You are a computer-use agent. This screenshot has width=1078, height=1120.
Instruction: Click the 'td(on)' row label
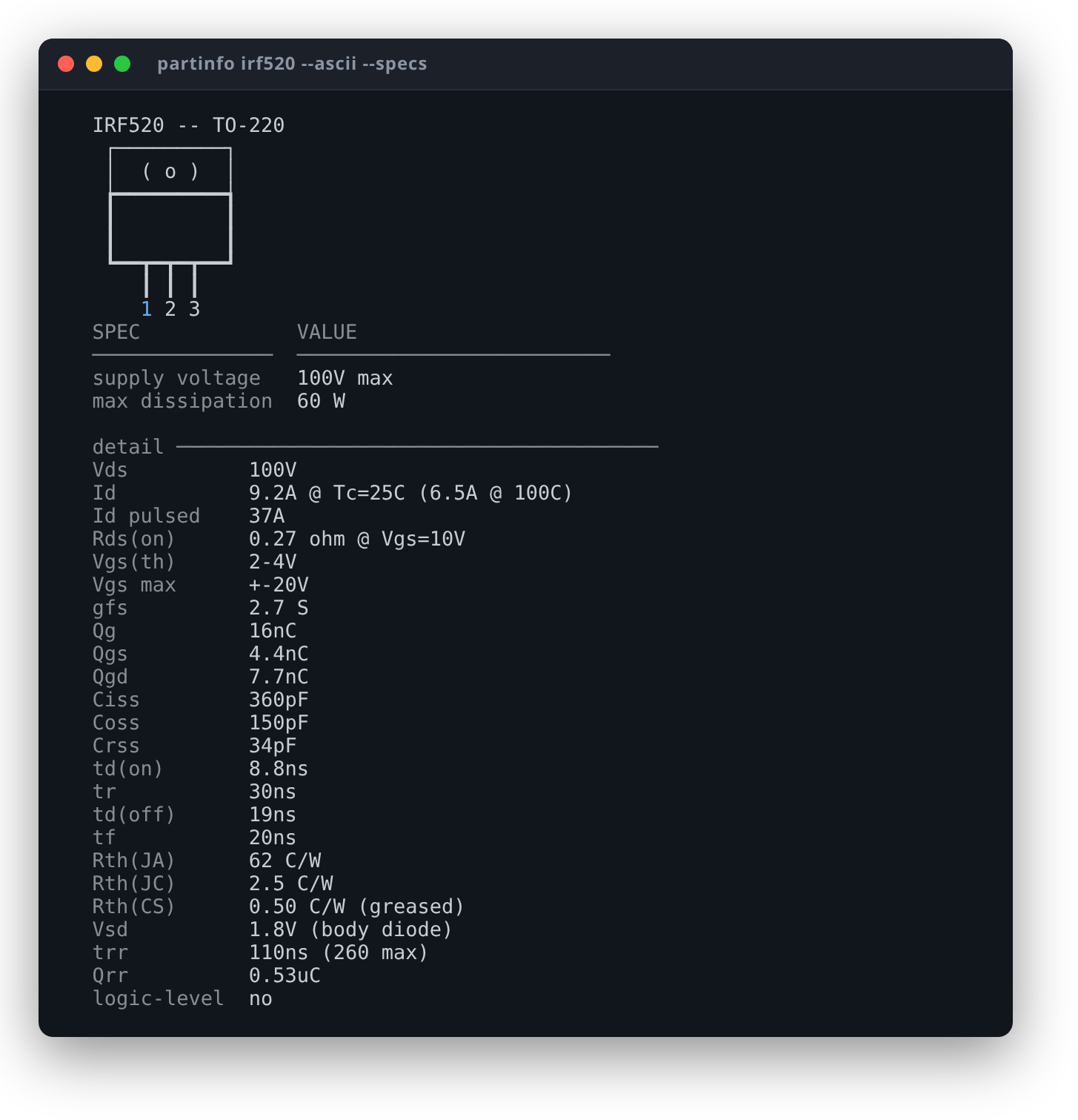pos(128,769)
